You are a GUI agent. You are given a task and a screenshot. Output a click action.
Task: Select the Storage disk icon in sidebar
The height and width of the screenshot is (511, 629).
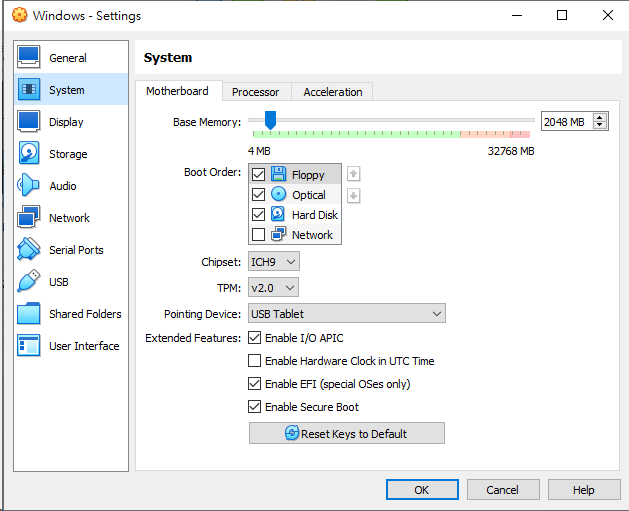point(29,154)
